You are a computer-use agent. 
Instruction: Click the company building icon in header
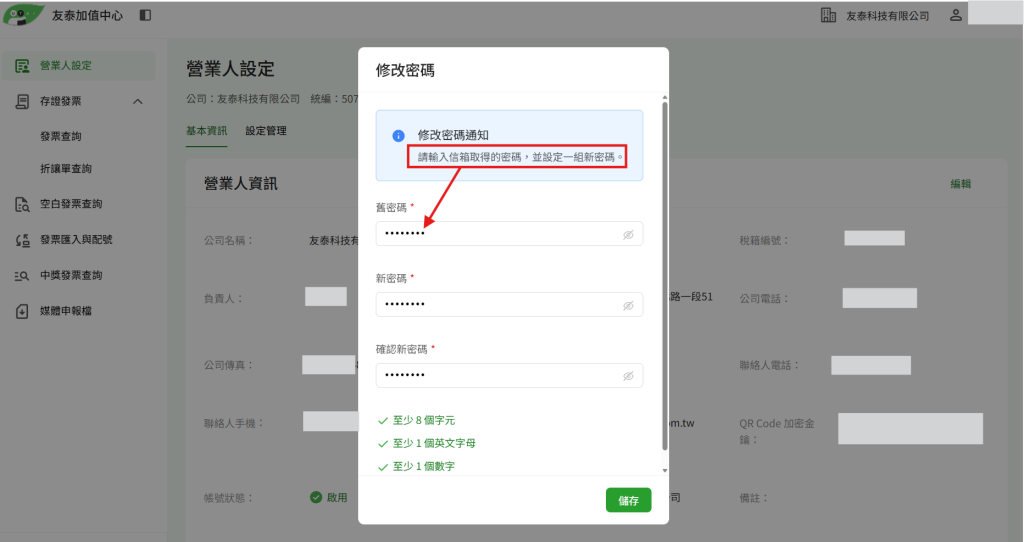pos(828,15)
